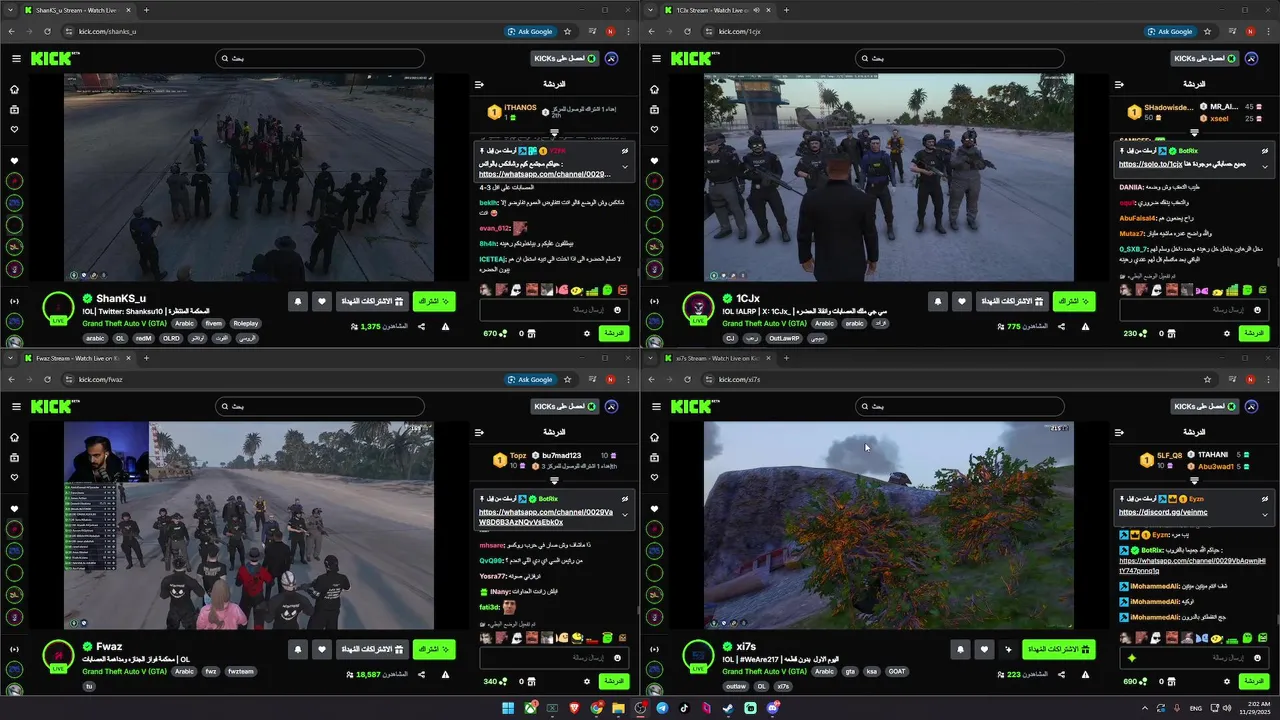
Task: Gift subscriptions on Fwaz channel
Action: pos(372,649)
